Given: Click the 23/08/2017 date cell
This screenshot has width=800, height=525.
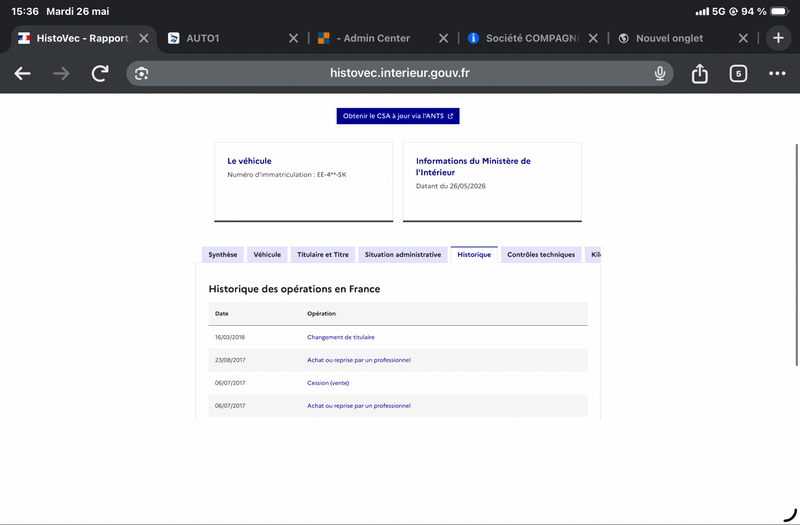Looking at the screenshot, I should pyautogui.click(x=230, y=360).
